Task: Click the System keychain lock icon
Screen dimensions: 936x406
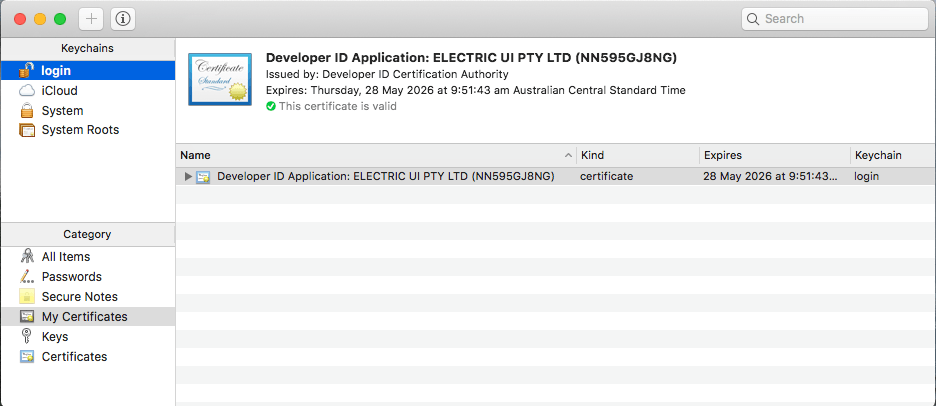Action: (27, 111)
